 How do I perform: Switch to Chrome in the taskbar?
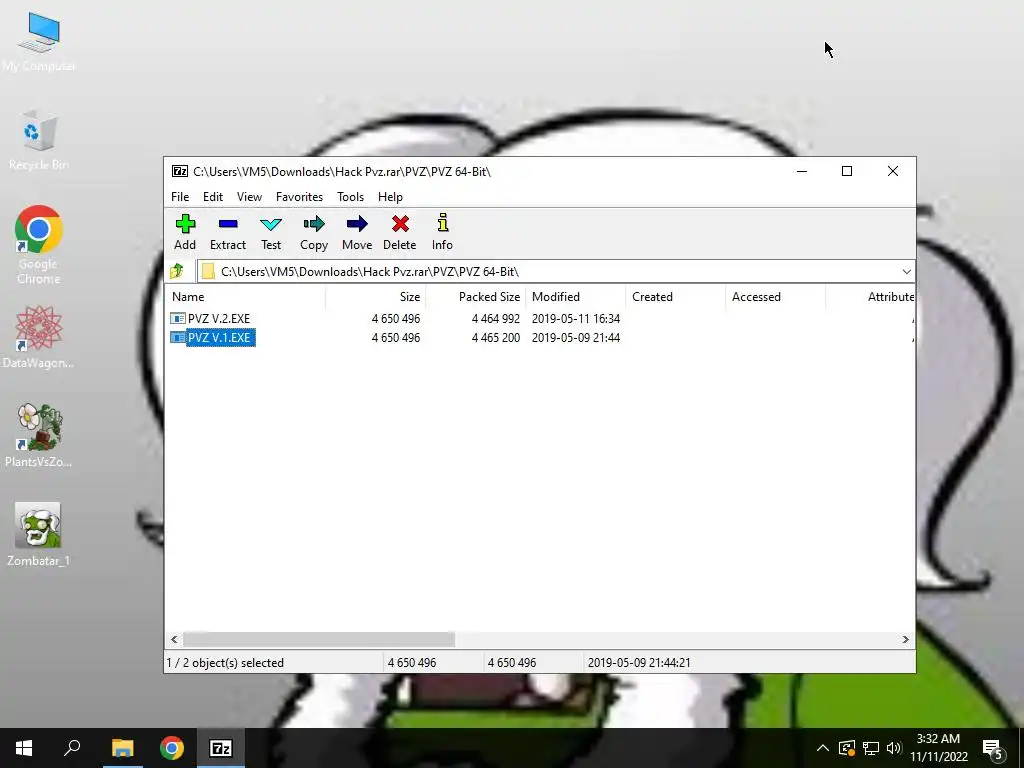[x=172, y=748]
